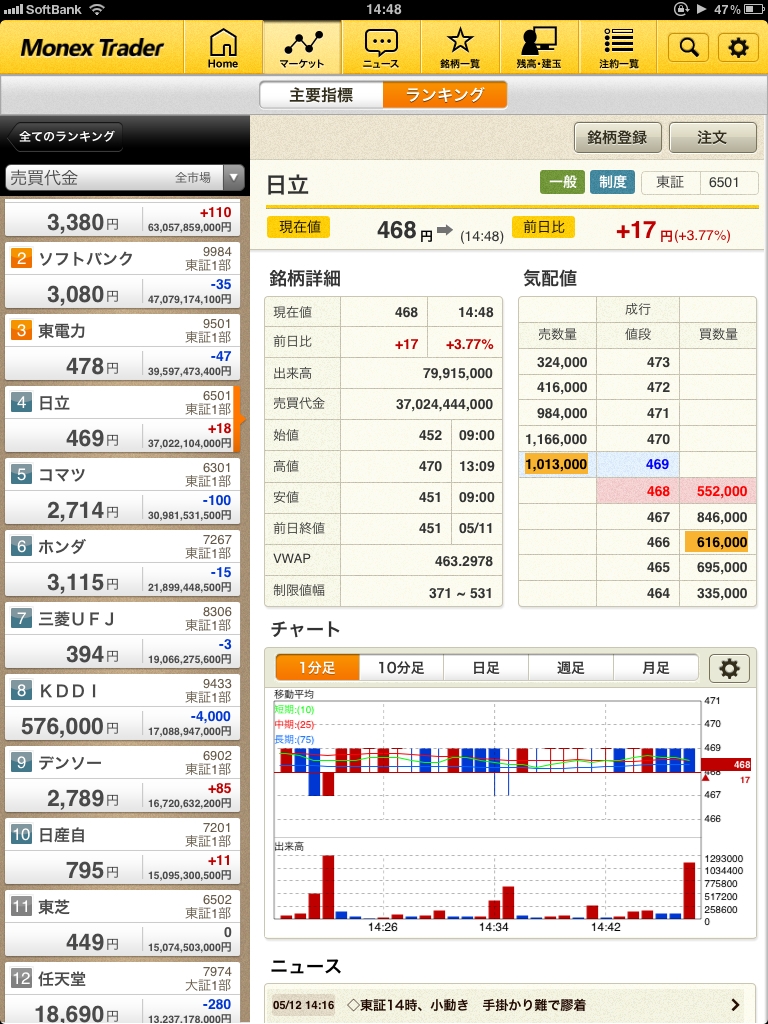Tap the rank 3 badge icon

pos(21,330)
